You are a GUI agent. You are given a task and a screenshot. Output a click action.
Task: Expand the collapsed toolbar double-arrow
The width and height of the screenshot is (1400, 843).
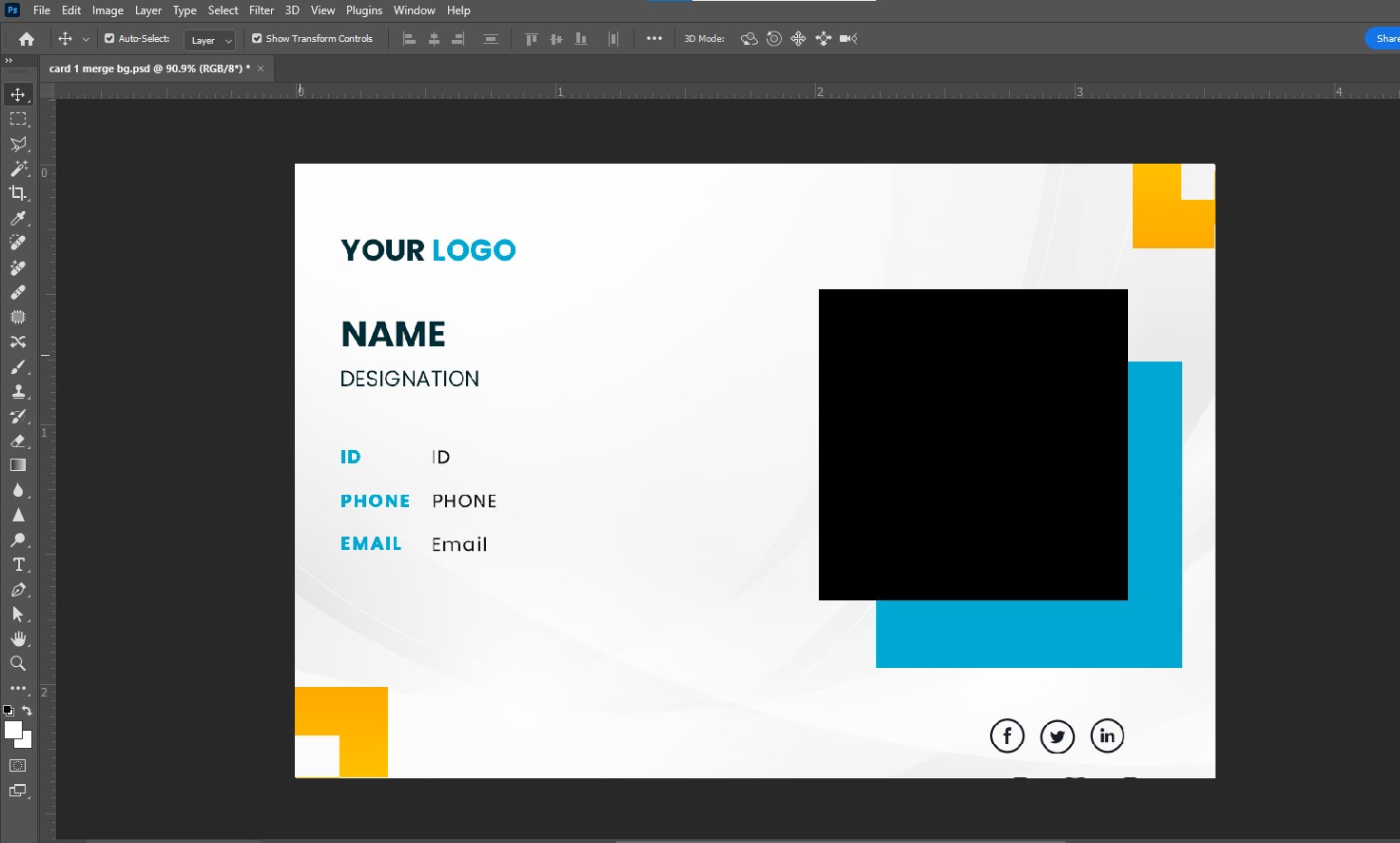pyautogui.click(x=9, y=61)
